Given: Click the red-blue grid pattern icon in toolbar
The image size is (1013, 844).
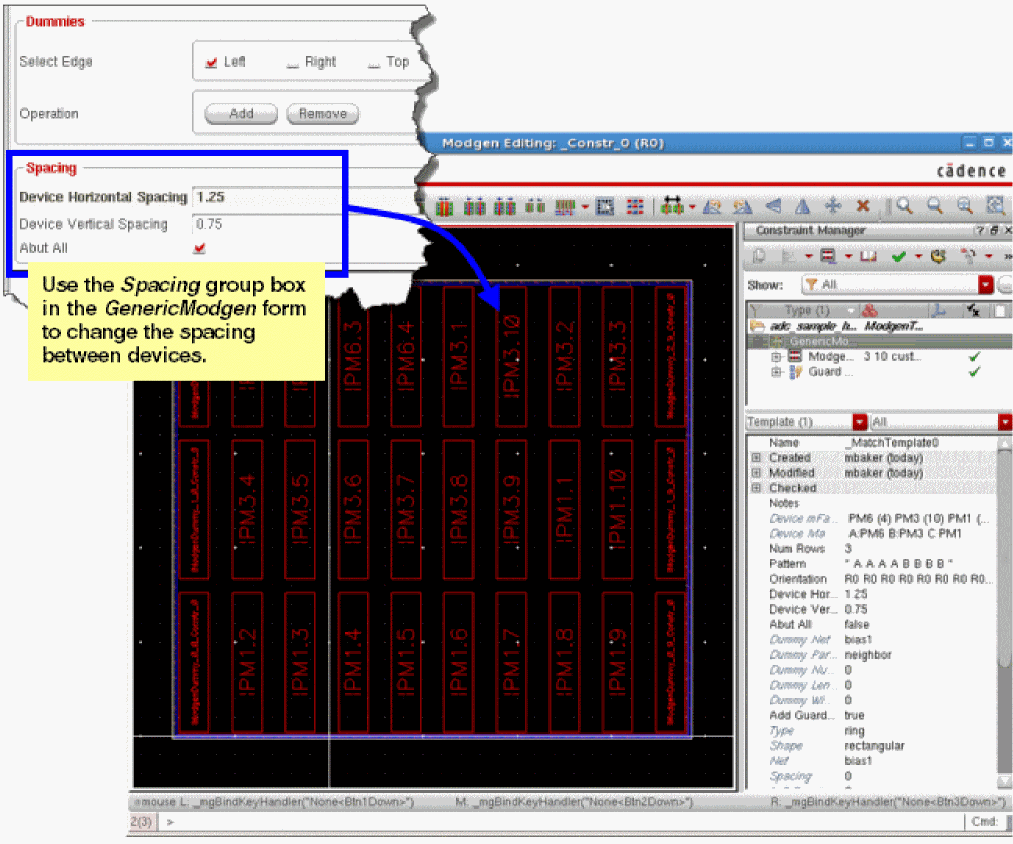Looking at the screenshot, I should point(635,207).
